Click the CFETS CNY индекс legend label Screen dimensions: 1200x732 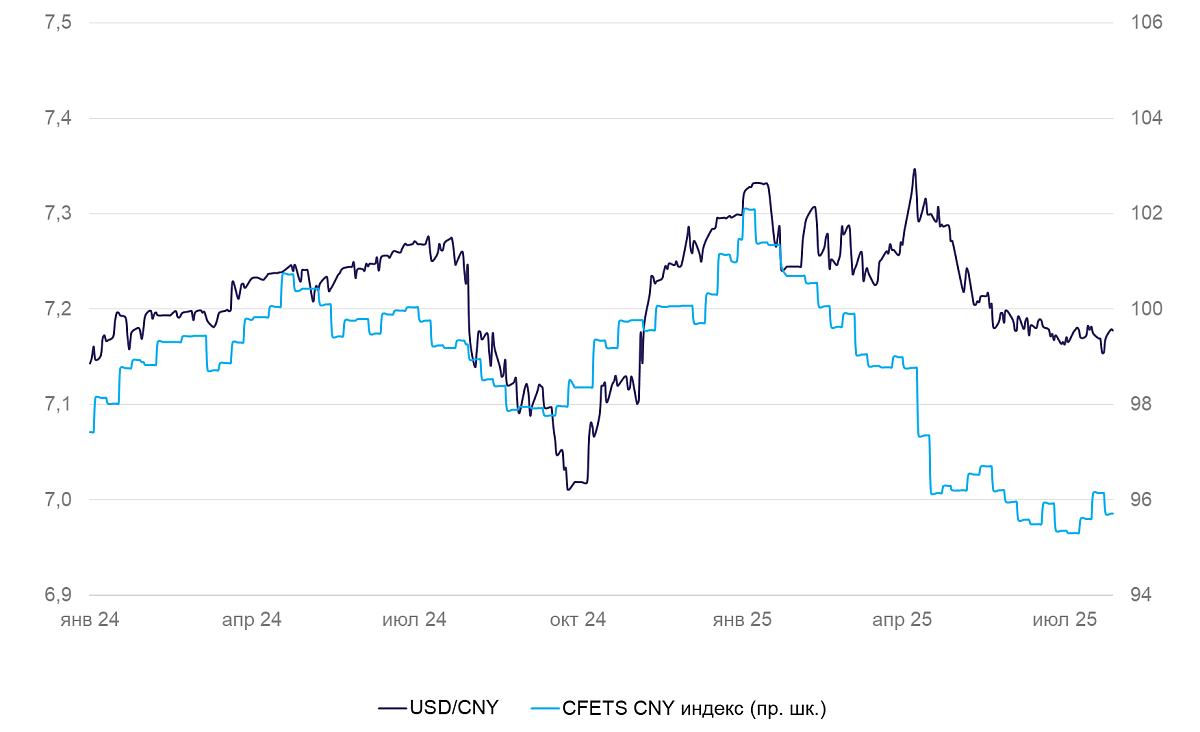pos(694,709)
